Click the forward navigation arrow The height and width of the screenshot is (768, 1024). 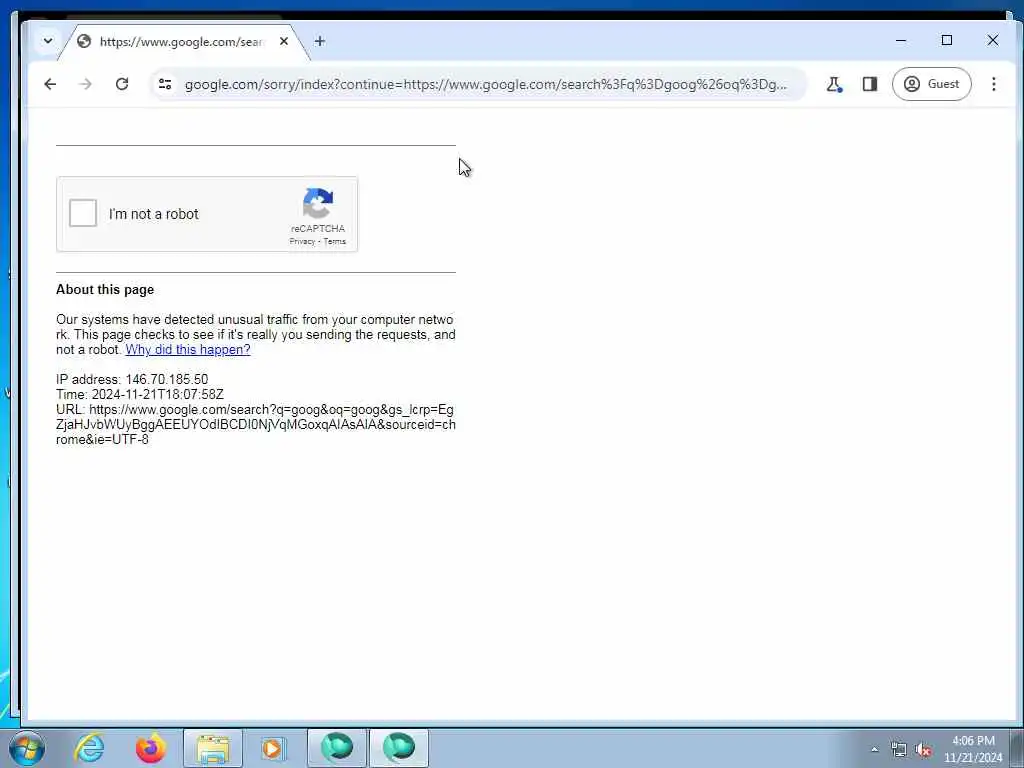pos(86,84)
